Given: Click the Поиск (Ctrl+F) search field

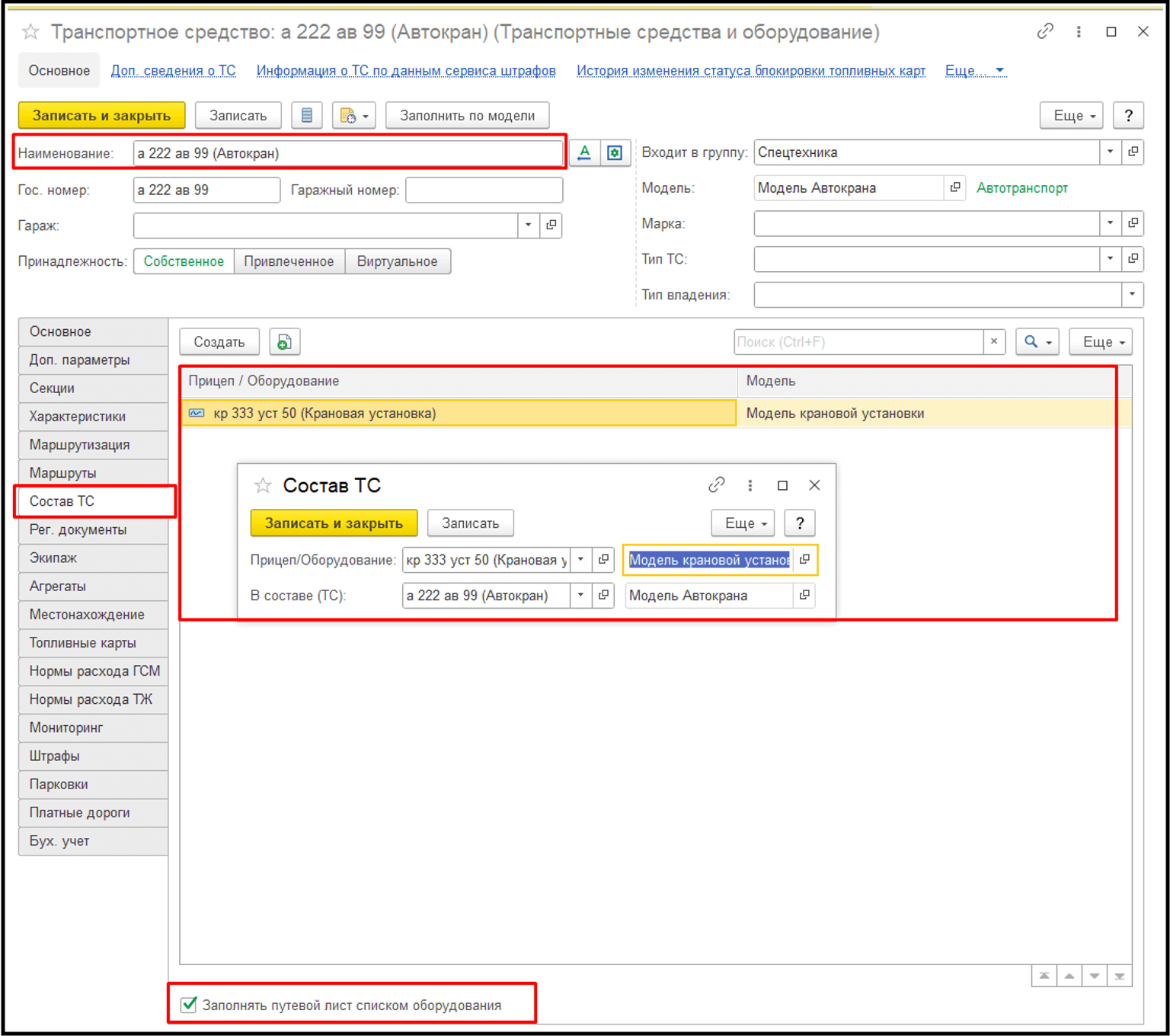Looking at the screenshot, I should click(858, 342).
